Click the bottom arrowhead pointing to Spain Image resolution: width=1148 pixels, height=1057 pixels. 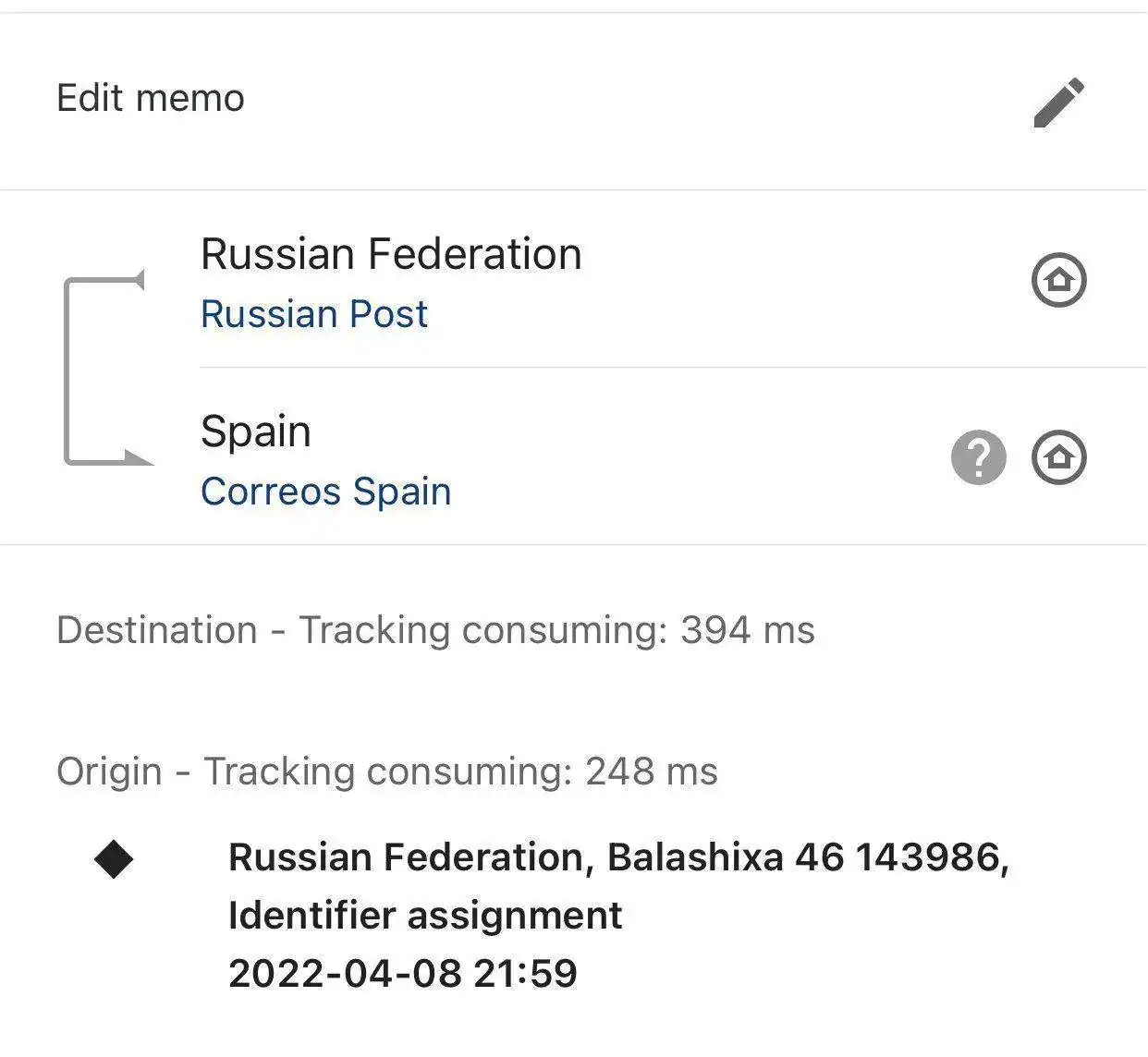tap(137, 457)
